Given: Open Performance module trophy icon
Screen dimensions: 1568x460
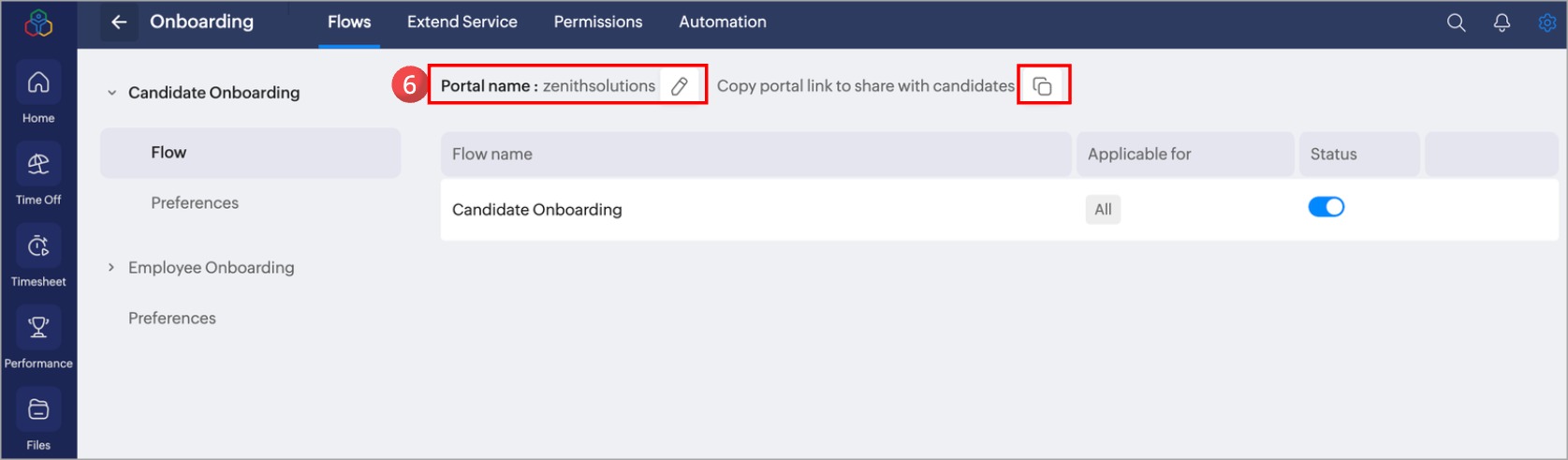Looking at the screenshot, I should (x=38, y=329).
